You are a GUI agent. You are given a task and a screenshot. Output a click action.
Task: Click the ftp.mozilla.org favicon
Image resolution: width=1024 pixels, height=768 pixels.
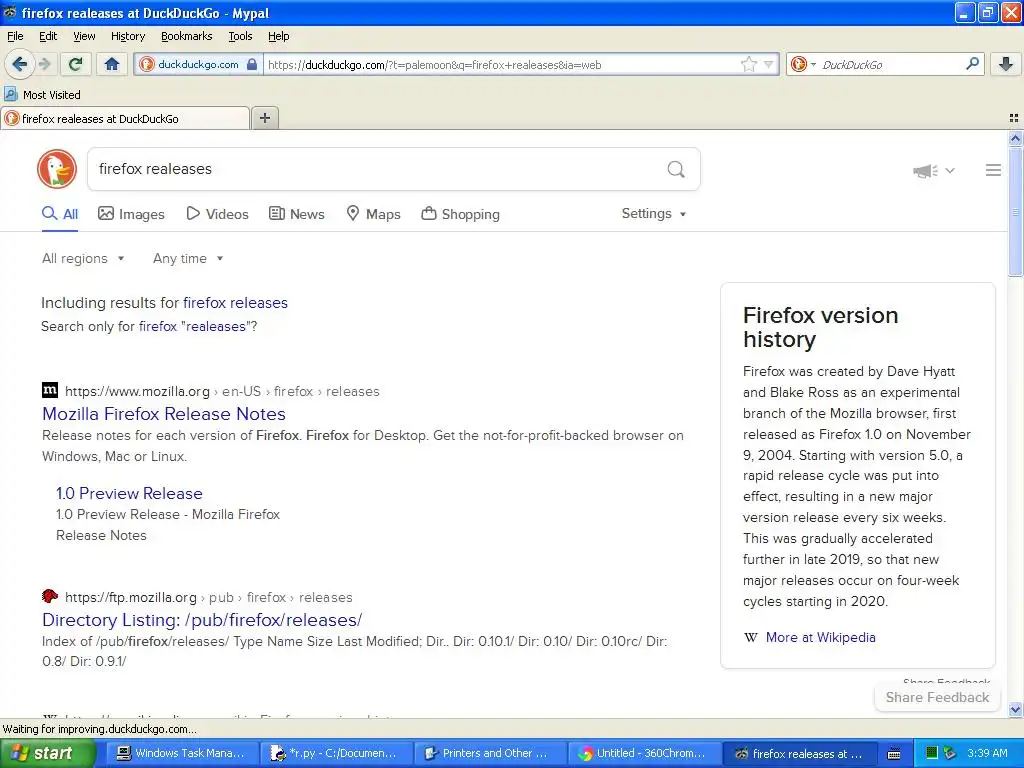coord(50,596)
